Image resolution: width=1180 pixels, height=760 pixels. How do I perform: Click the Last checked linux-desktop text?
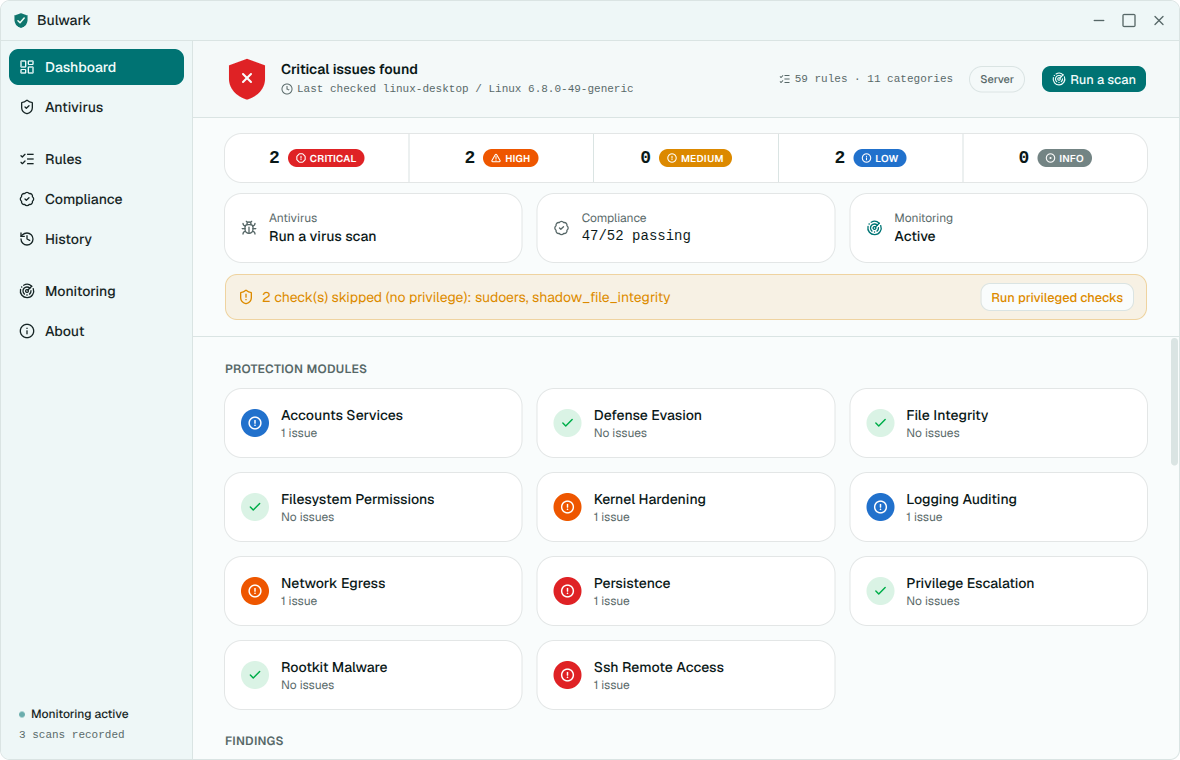point(465,89)
